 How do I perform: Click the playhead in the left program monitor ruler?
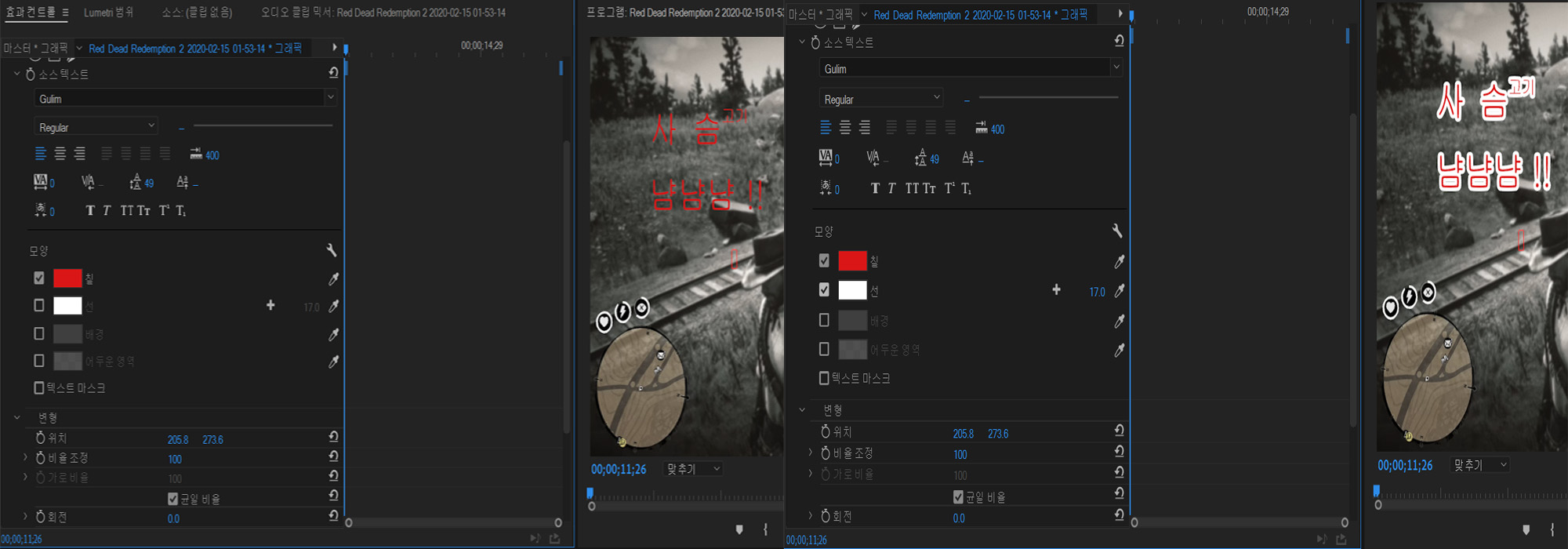590,493
